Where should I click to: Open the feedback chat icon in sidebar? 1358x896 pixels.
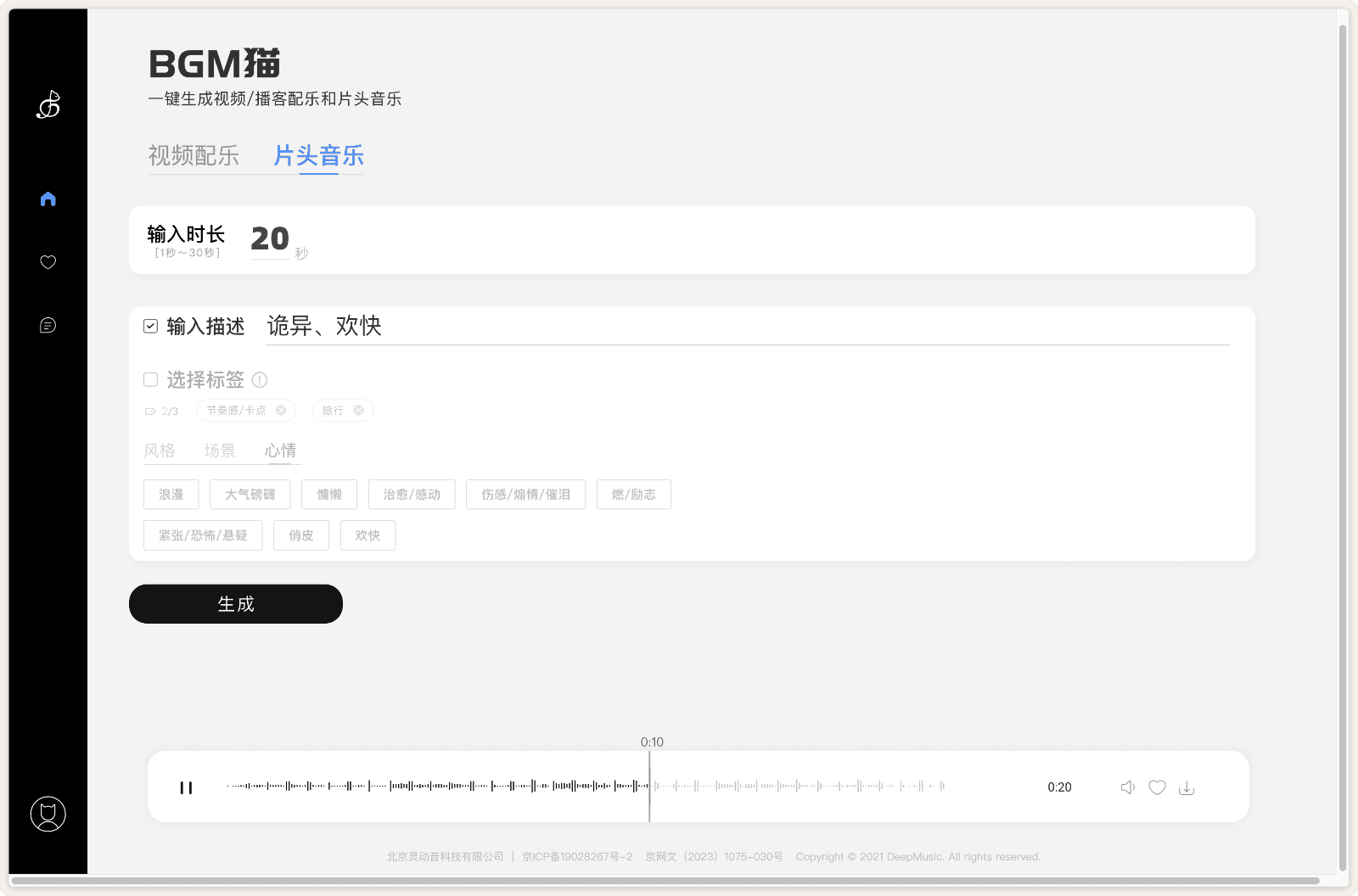(x=48, y=325)
